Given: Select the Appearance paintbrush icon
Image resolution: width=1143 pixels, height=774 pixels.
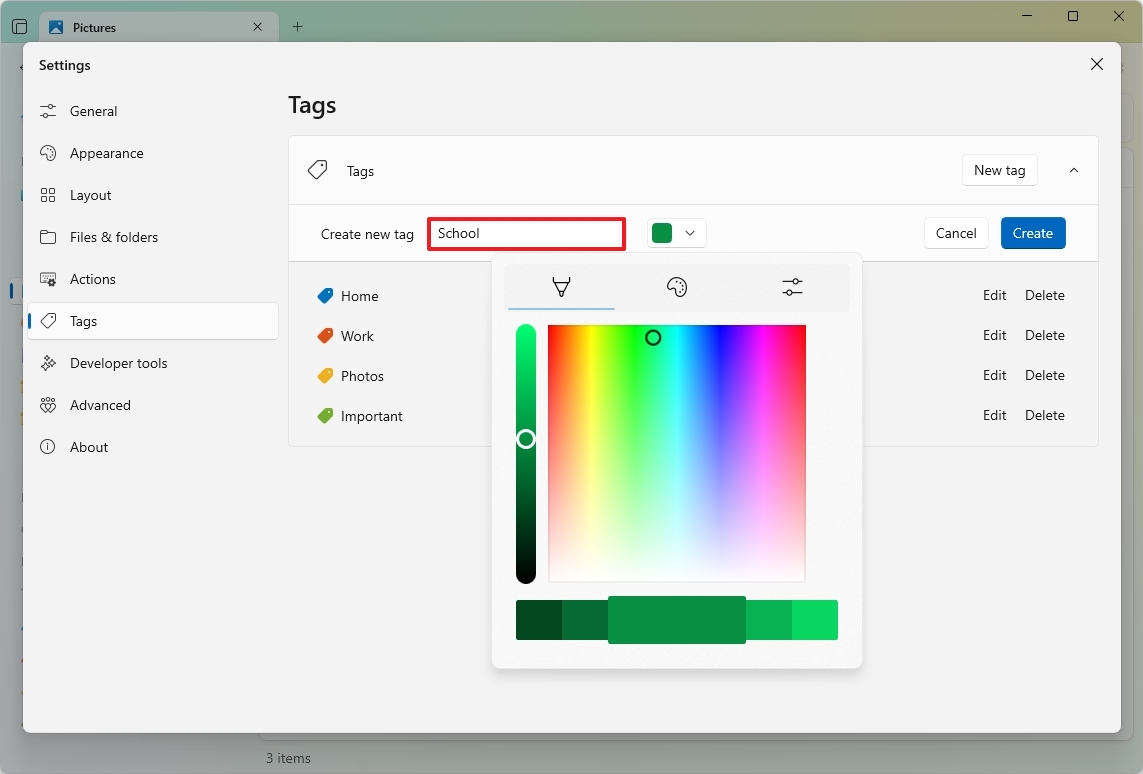Looking at the screenshot, I should point(49,153).
